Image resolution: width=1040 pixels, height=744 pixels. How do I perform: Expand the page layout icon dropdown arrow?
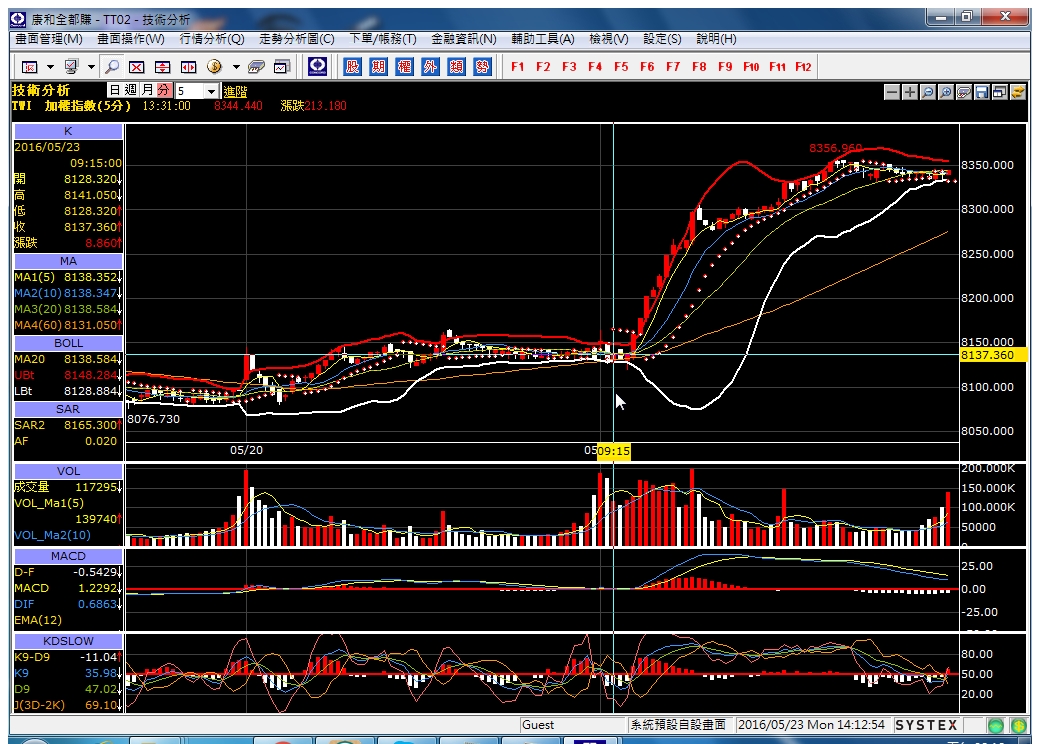(x=50, y=67)
